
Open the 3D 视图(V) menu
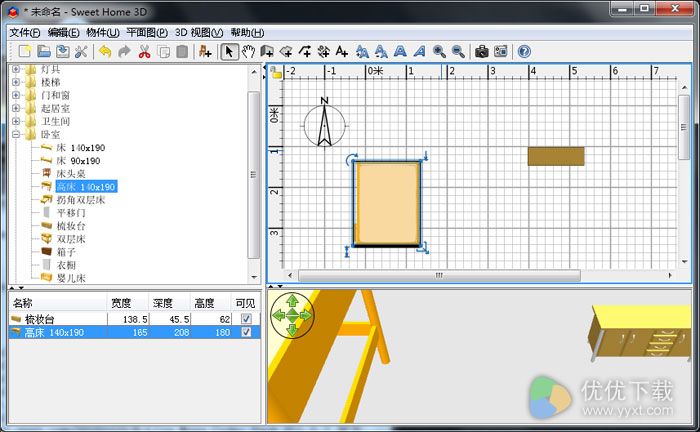[x=199, y=33]
